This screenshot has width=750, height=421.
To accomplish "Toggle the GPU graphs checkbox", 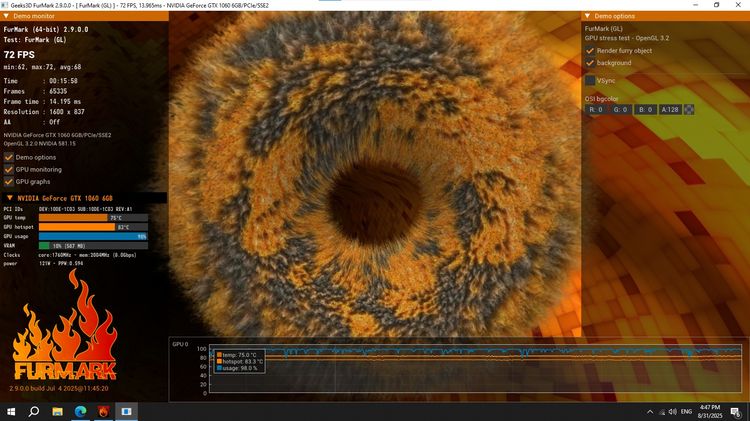I will (9, 182).
